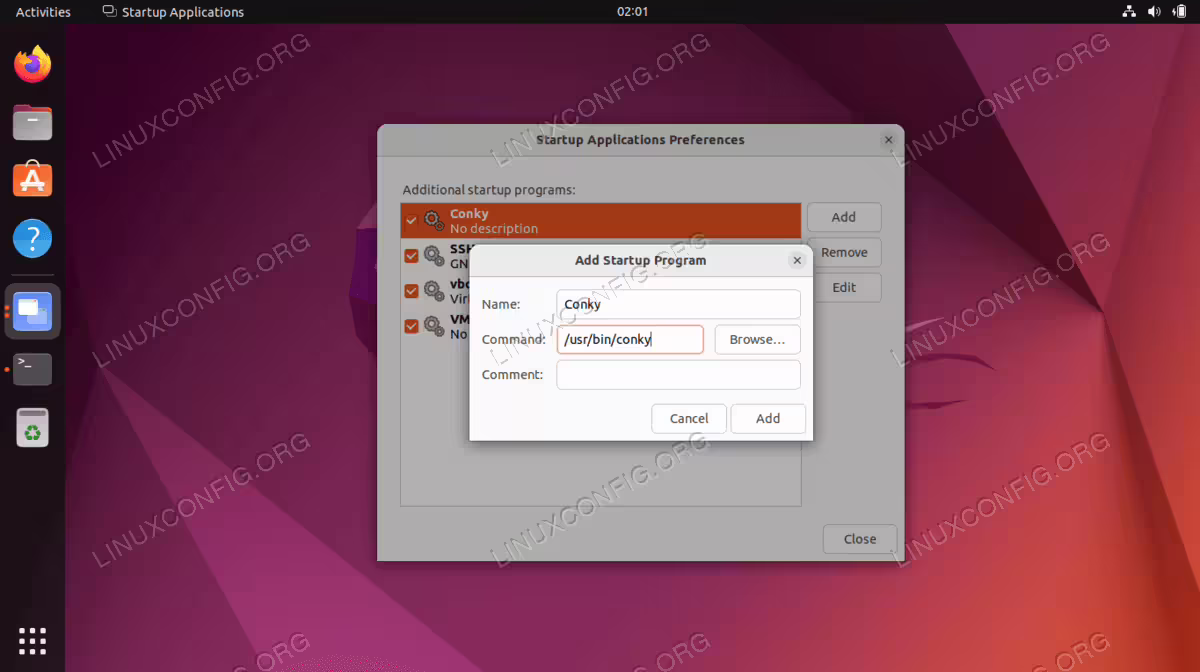The image size is (1200, 672).
Task: Focus the Comment text field
Action: pos(679,375)
